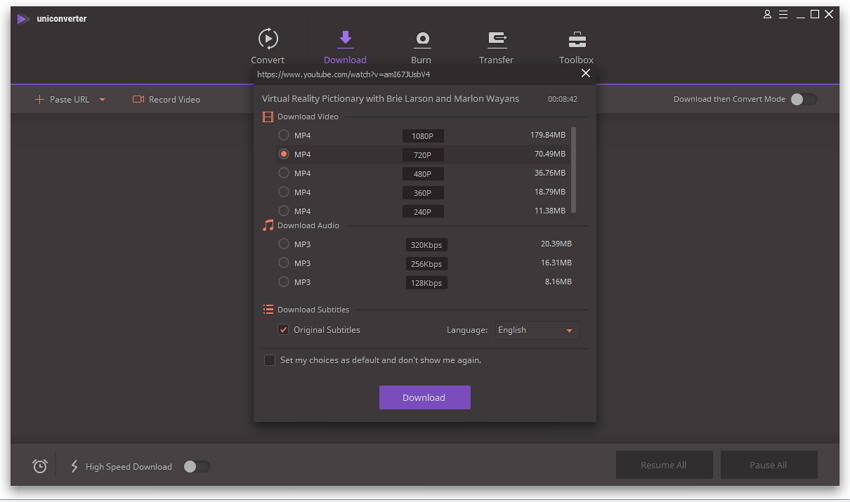Click the video title text
Screen dimensions: 850x502
point(390,99)
